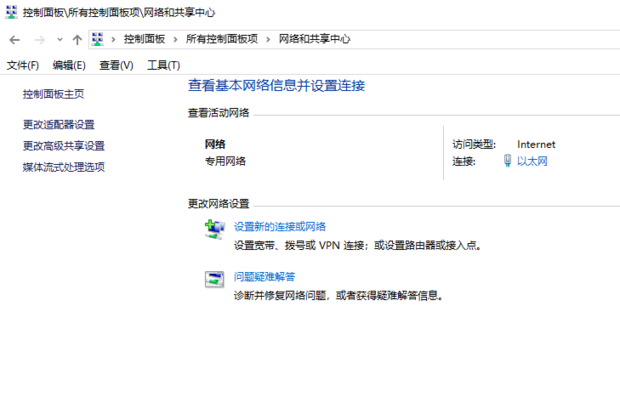Click the VPN connection description text

click(357, 246)
